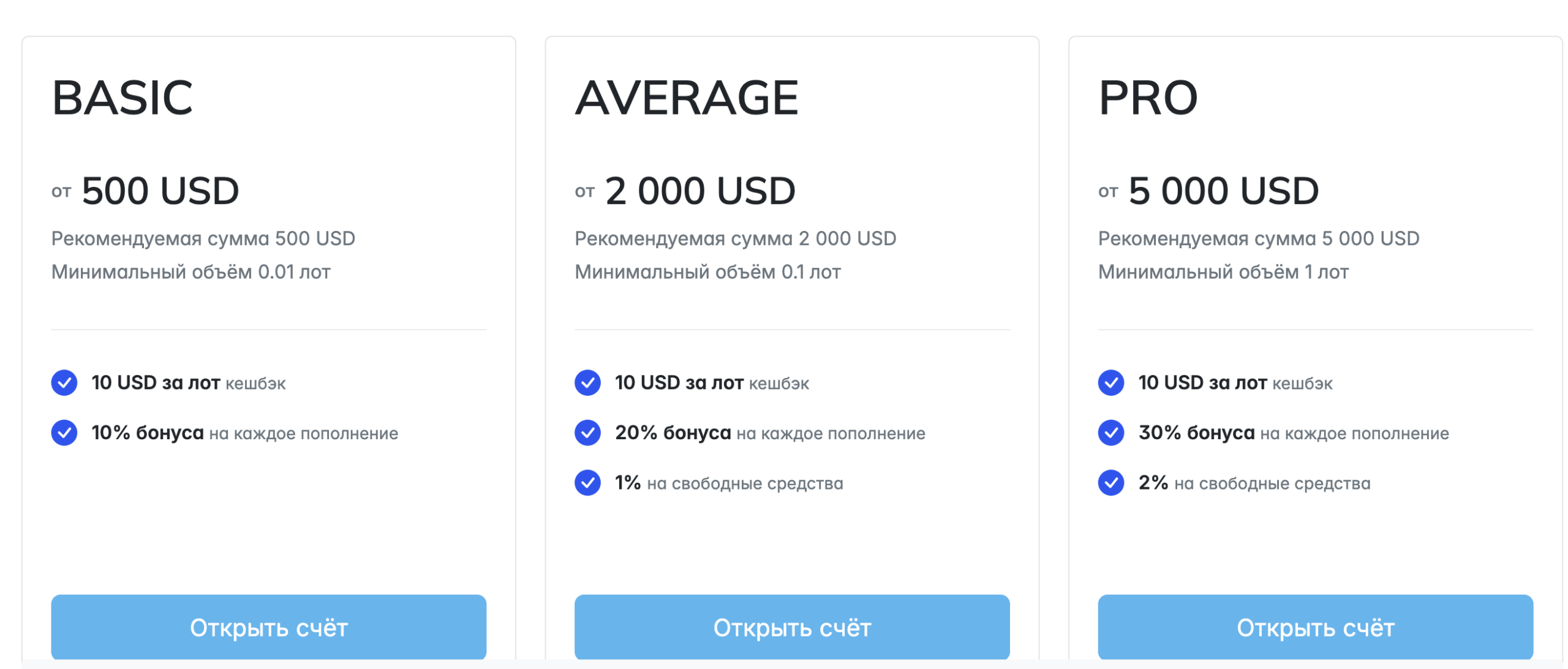
Task: Click the 5 000 USD price text
Action: (x=1224, y=191)
